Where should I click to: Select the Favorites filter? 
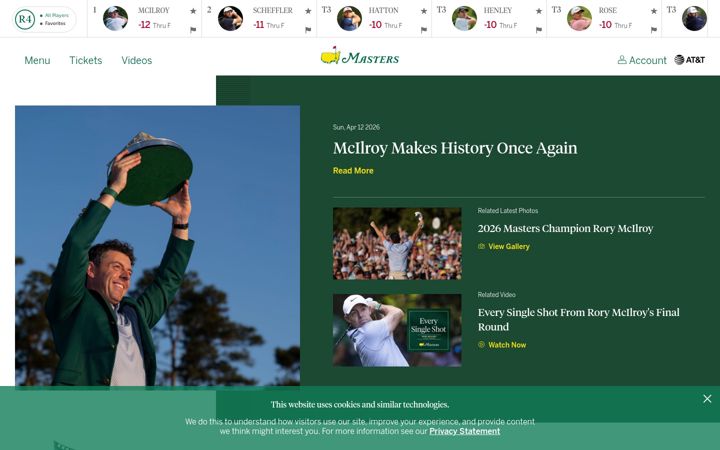click(x=53, y=23)
